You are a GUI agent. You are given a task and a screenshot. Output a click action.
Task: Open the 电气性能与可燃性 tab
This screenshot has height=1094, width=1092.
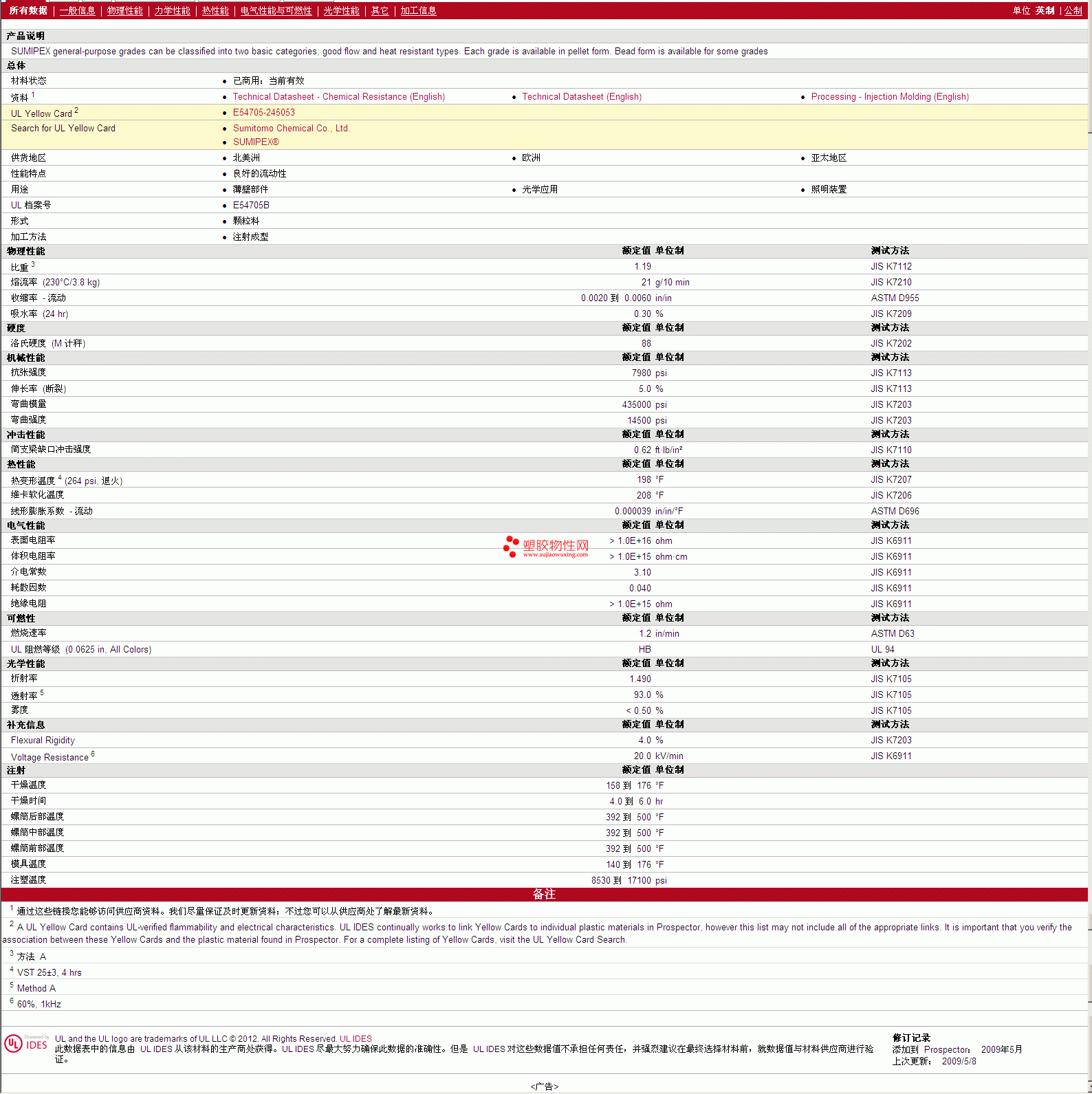[x=276, y=11]
